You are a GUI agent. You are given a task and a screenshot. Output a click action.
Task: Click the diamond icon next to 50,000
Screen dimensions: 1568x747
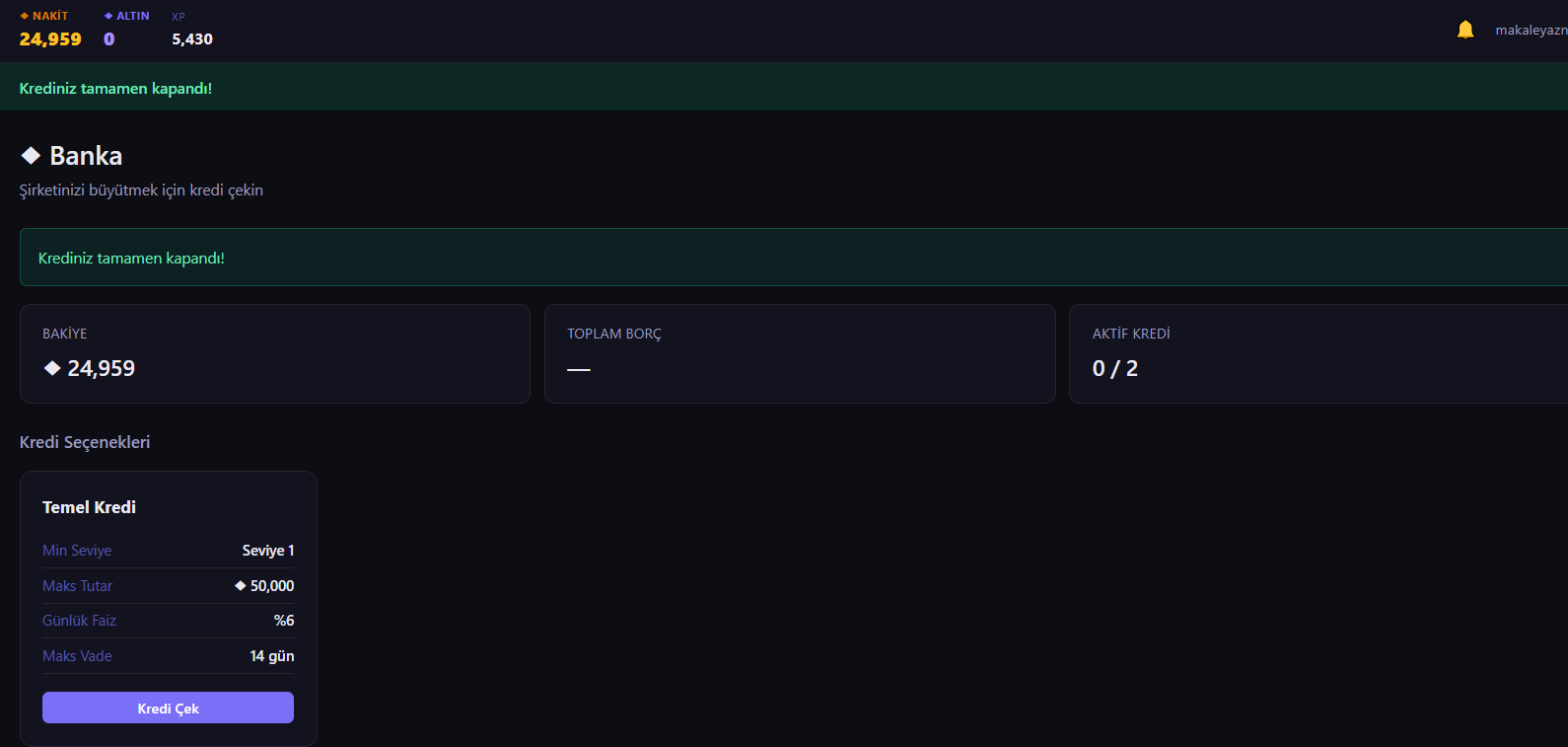[240, 585]
